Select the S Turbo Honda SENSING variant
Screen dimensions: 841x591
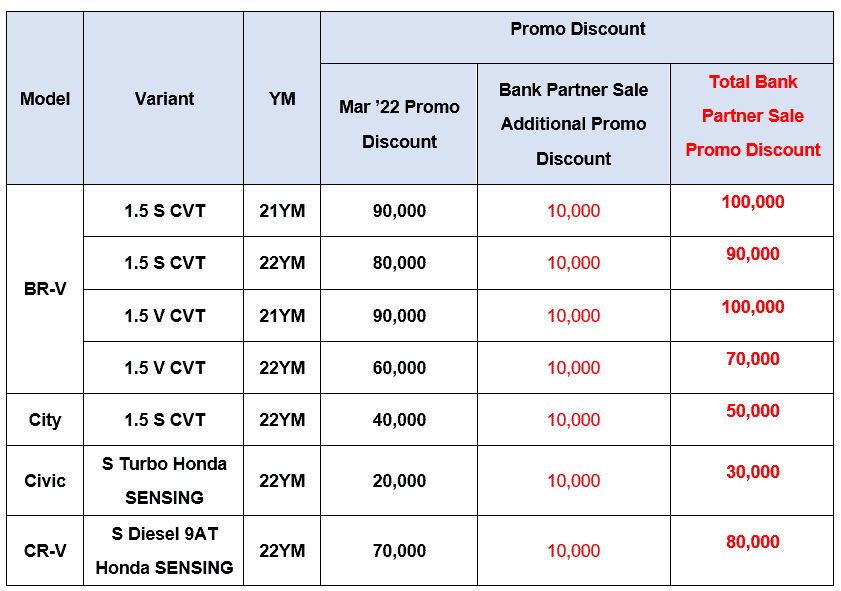[x=164, y=481]
